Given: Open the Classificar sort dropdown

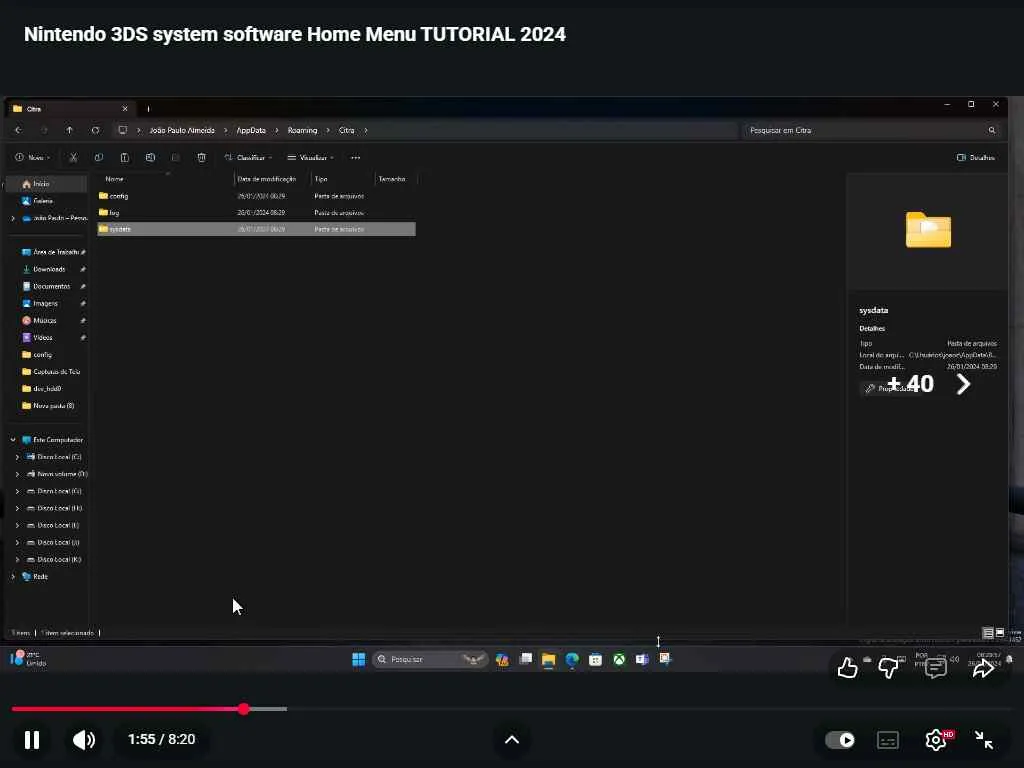Looking at the screenshot, I should pyautogui.click(x=248, y=157).
